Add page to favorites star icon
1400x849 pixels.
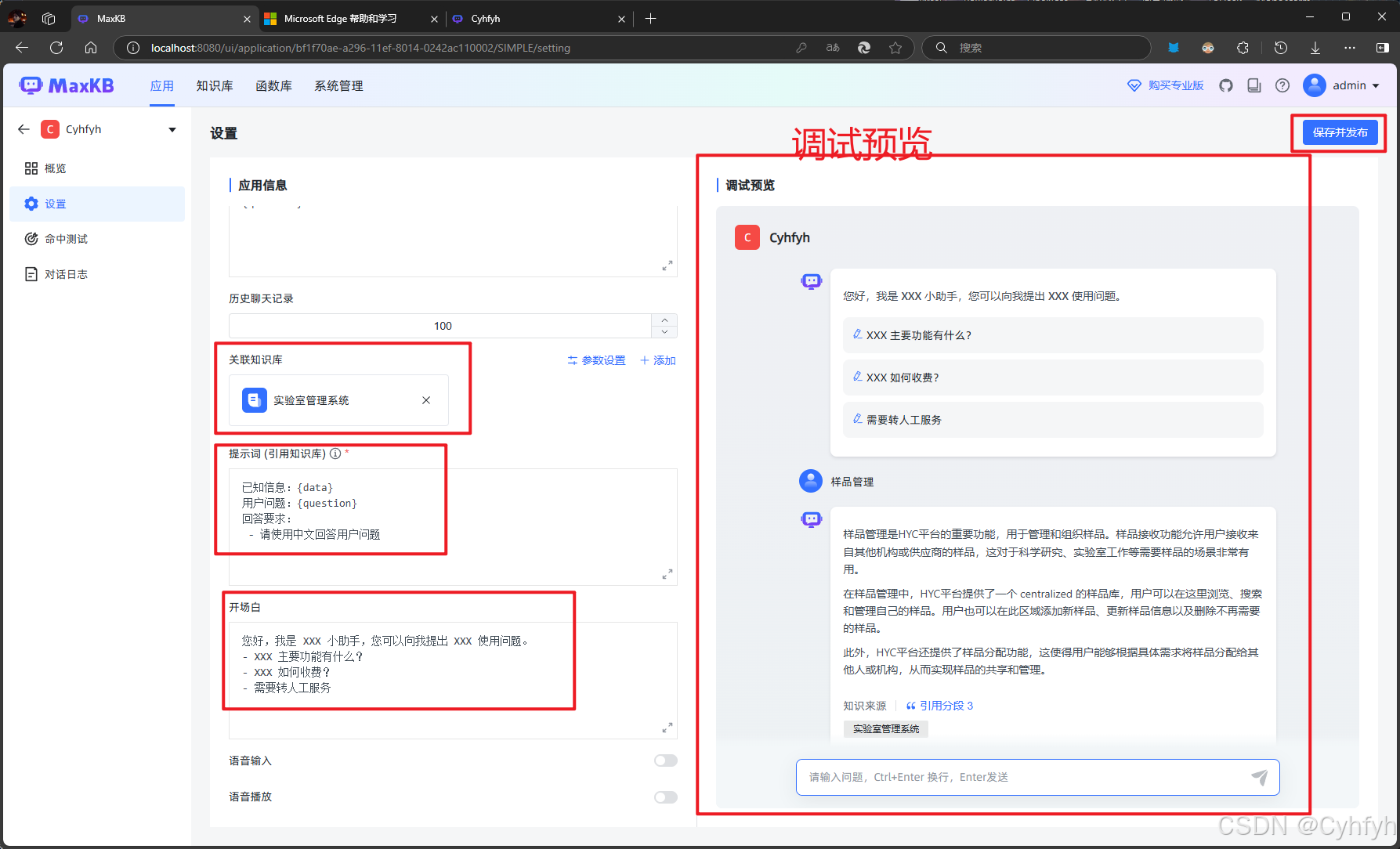pyautogui.click(x=895, y=48)
